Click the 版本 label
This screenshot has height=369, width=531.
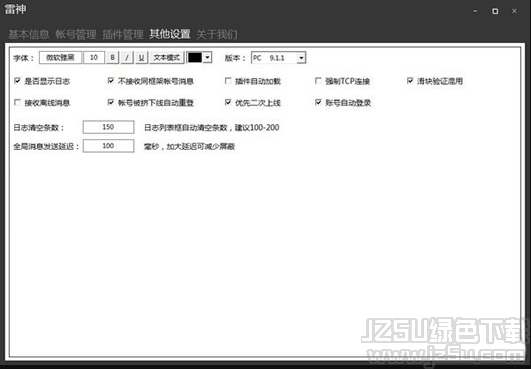pos(235,58)
